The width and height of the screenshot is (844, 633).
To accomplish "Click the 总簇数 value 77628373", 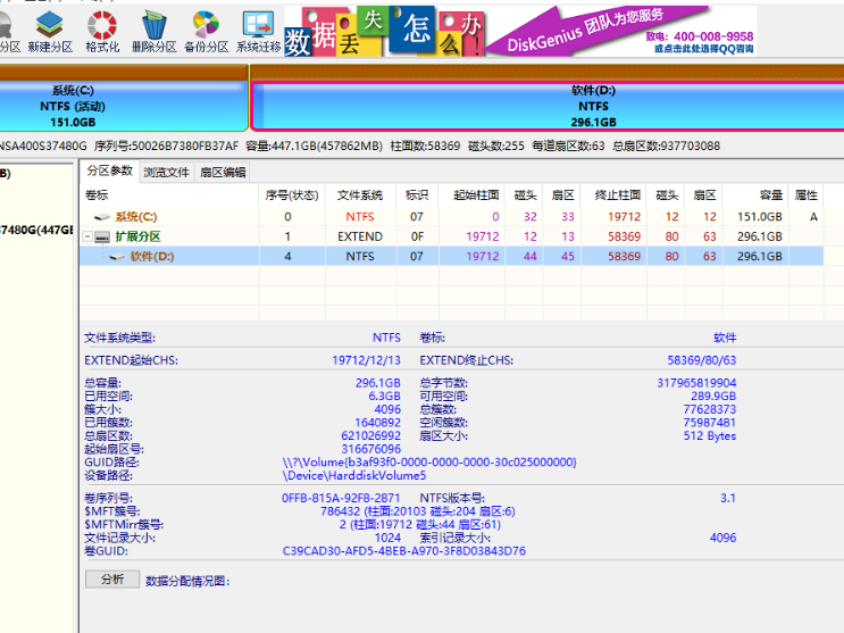I will click(709, 409).
